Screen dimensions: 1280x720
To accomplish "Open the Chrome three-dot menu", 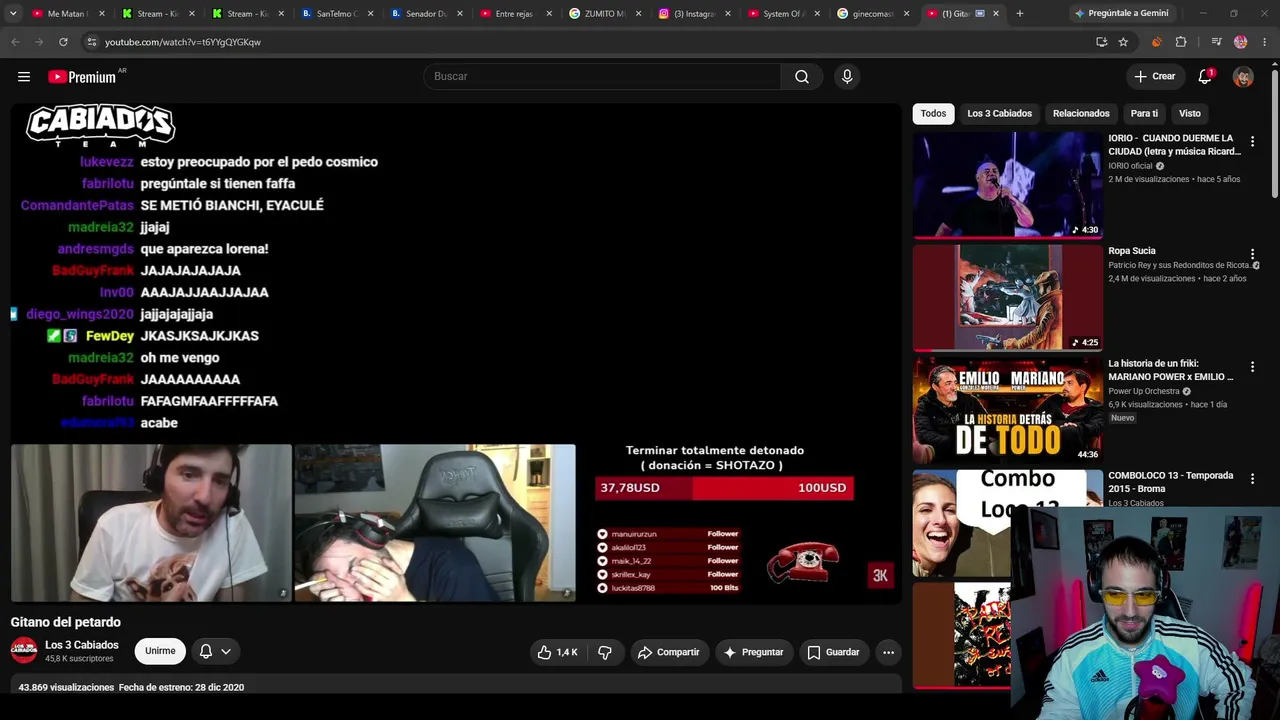I will click(1265, 42).
